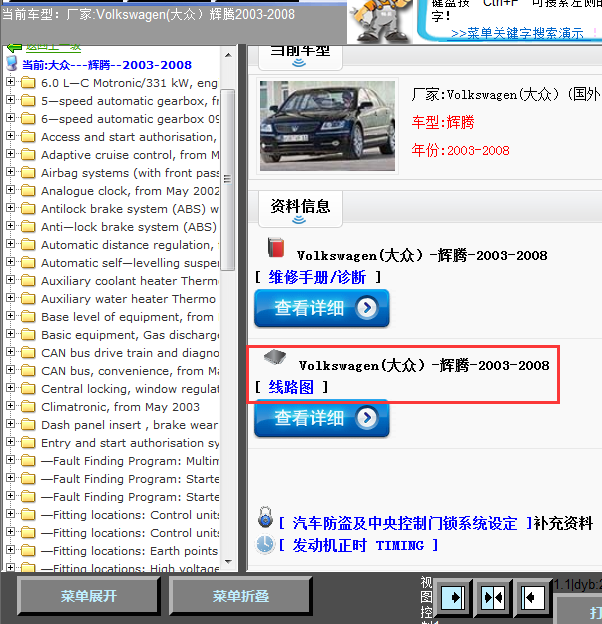This screenshot has width=602, height=624.
Task: Click folder icon of Access and start authorisation
Action: point(28,137)
